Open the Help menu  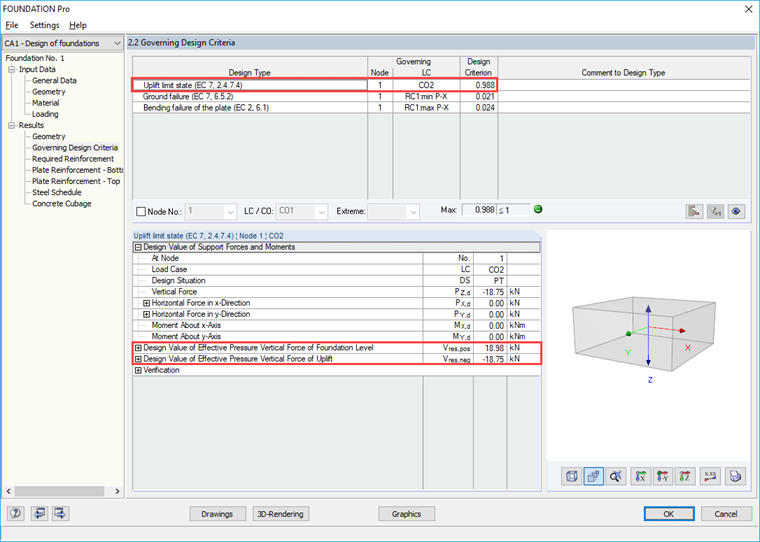[x=78, y=25]
